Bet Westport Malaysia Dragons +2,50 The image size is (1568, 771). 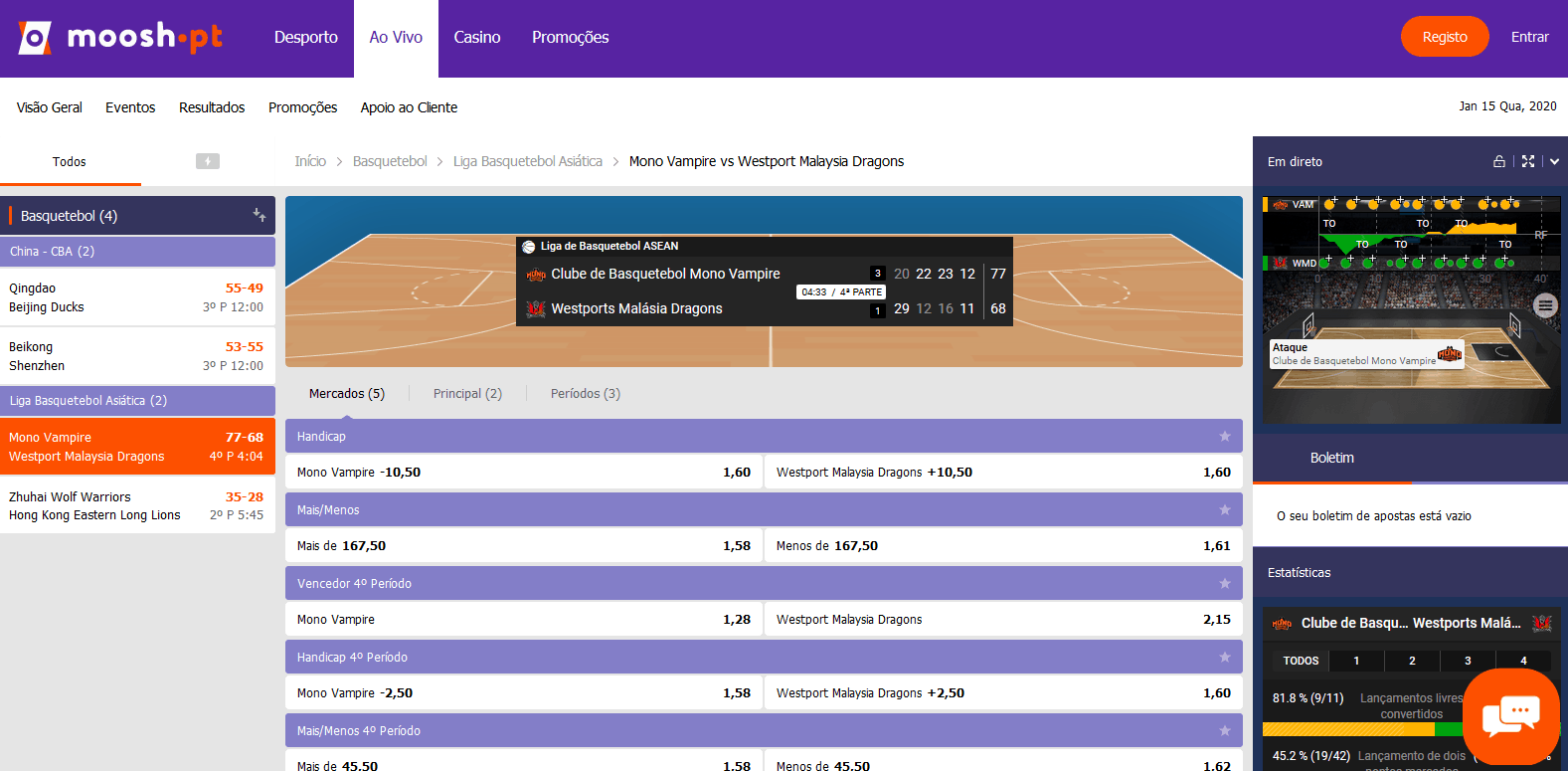[1003, 693]
